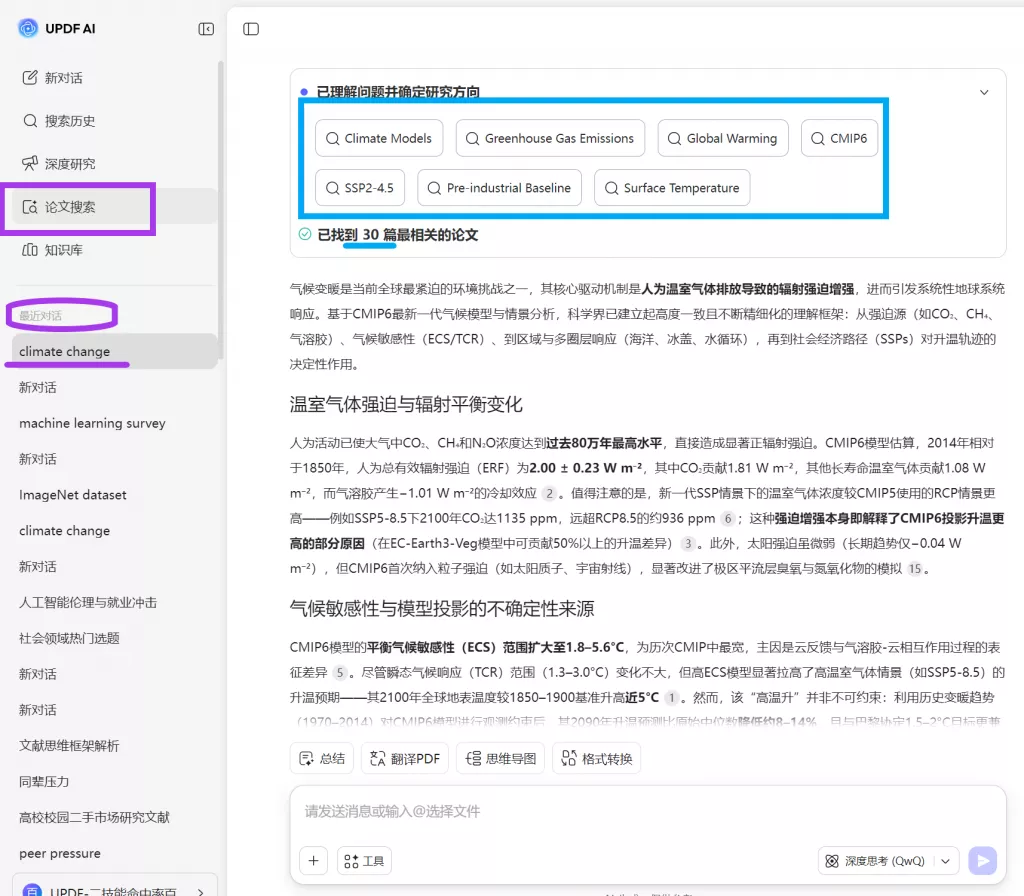Image resolution: width=1024 pixels, height=896 pixels.
Task: Click the UPDF AI logo icon
Action: point(26,28)
